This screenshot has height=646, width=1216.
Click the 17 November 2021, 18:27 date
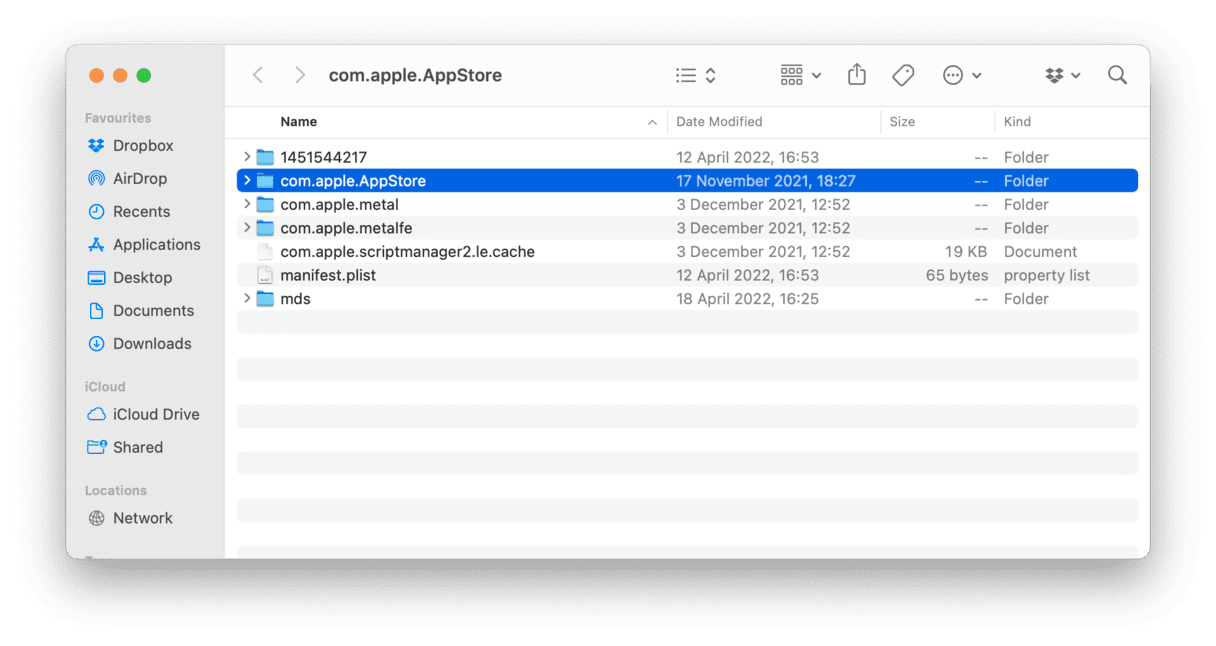click(766, 181)
